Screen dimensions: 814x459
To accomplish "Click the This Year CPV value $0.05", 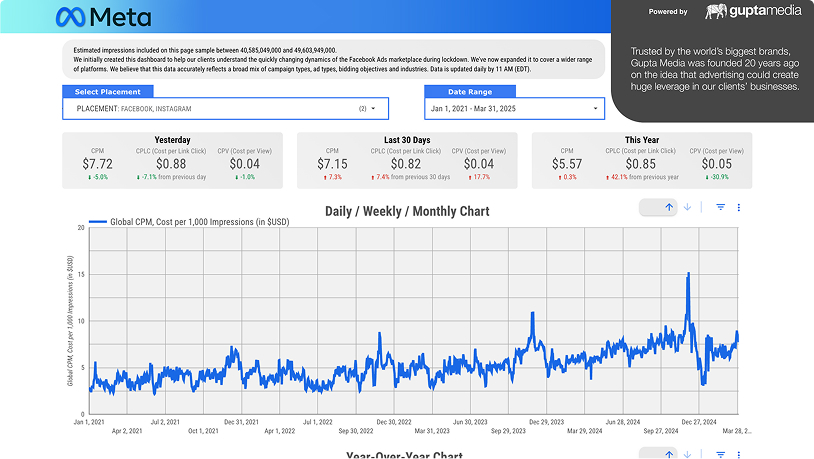I will tap(716, 164).
